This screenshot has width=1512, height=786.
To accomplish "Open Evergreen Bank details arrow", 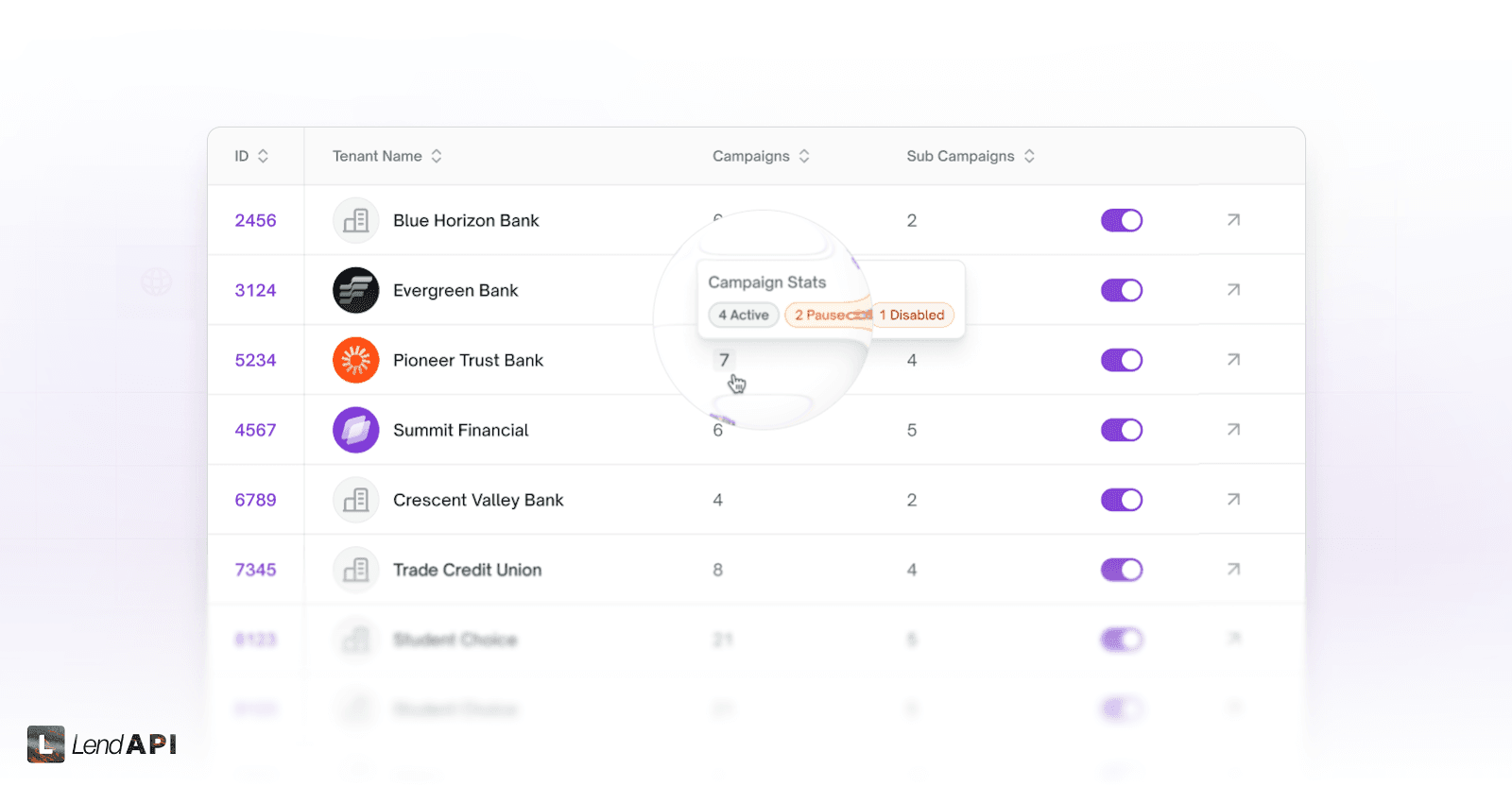I will (x=1233, y=290).
